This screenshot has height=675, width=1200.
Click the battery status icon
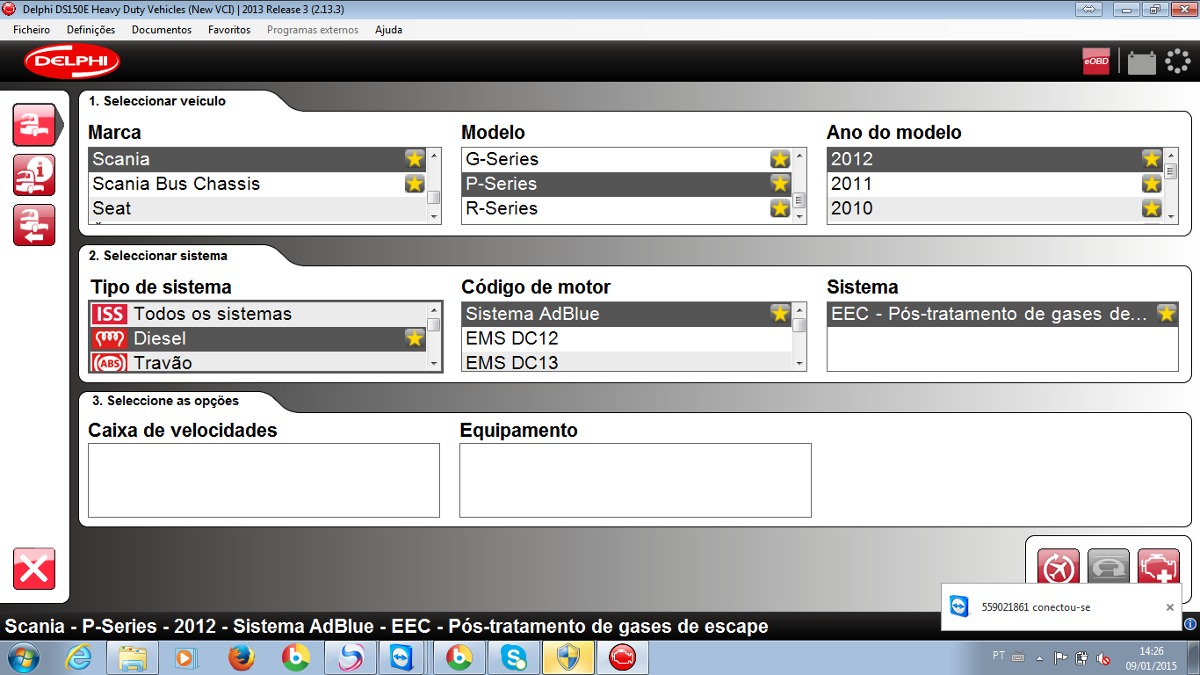(1141, 62)
